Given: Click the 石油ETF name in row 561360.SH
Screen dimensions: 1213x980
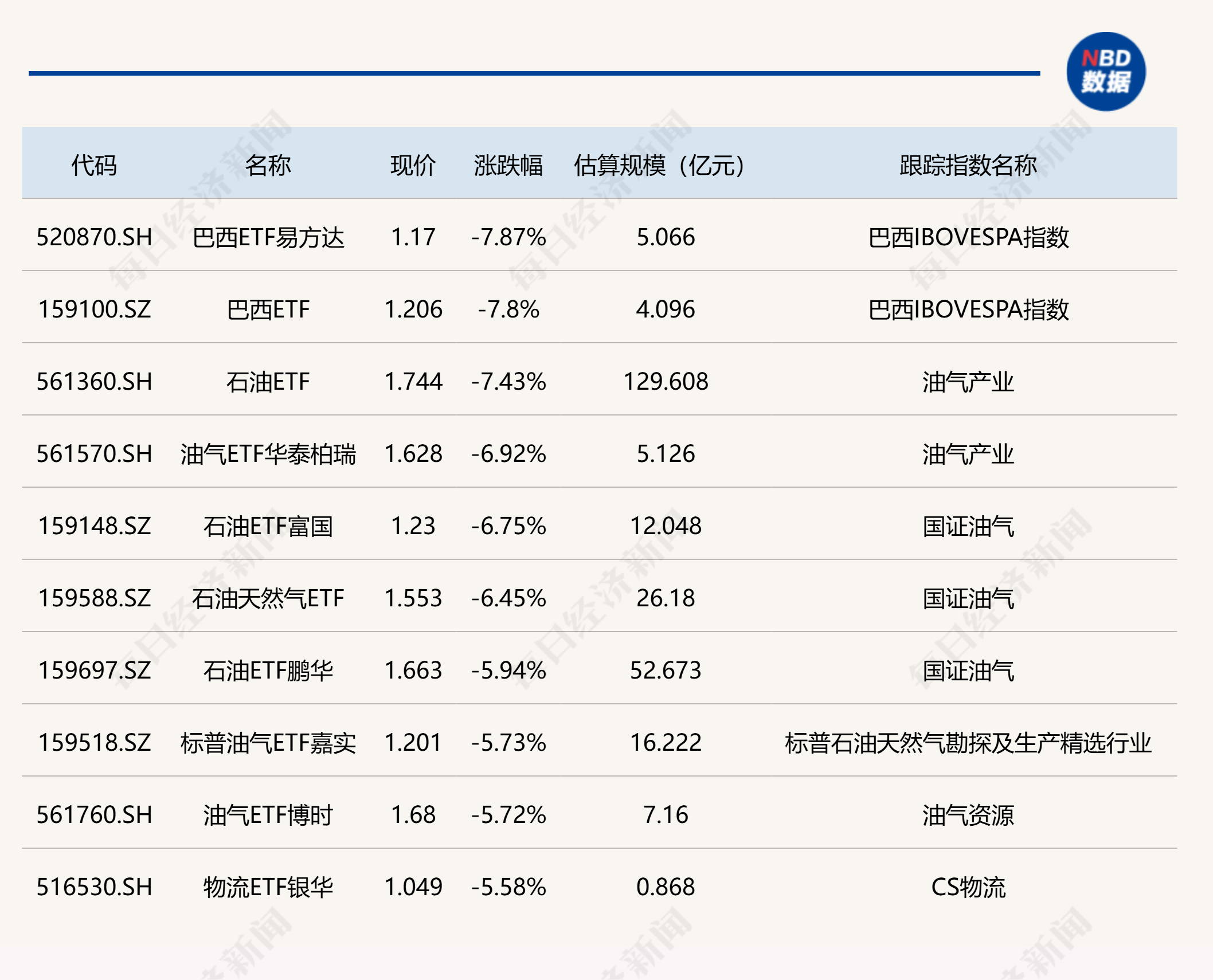Looking at the screenshot, I should point(268,382).
